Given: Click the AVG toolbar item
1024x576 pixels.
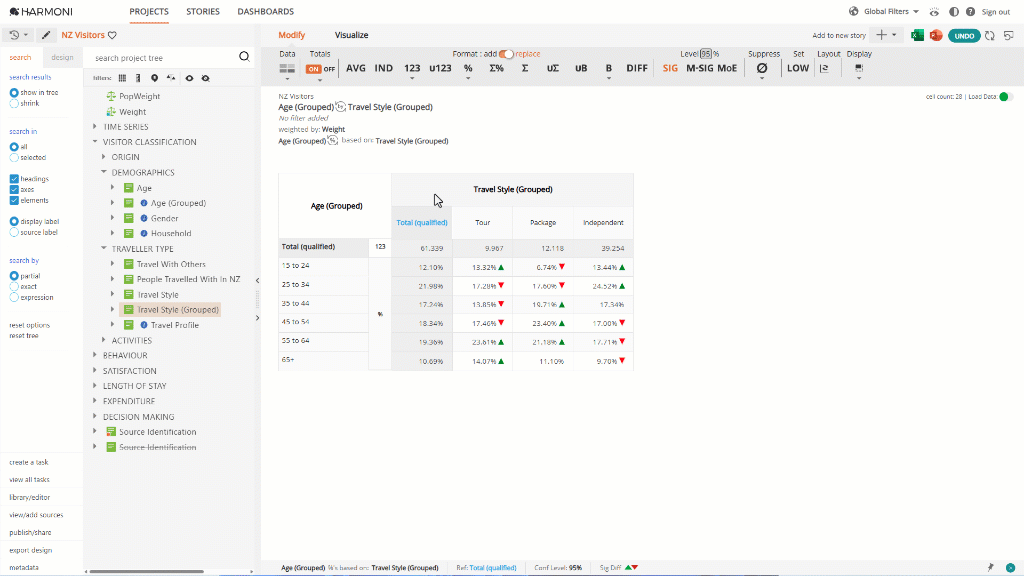Looking at the screenshot, I should [356, 68].
